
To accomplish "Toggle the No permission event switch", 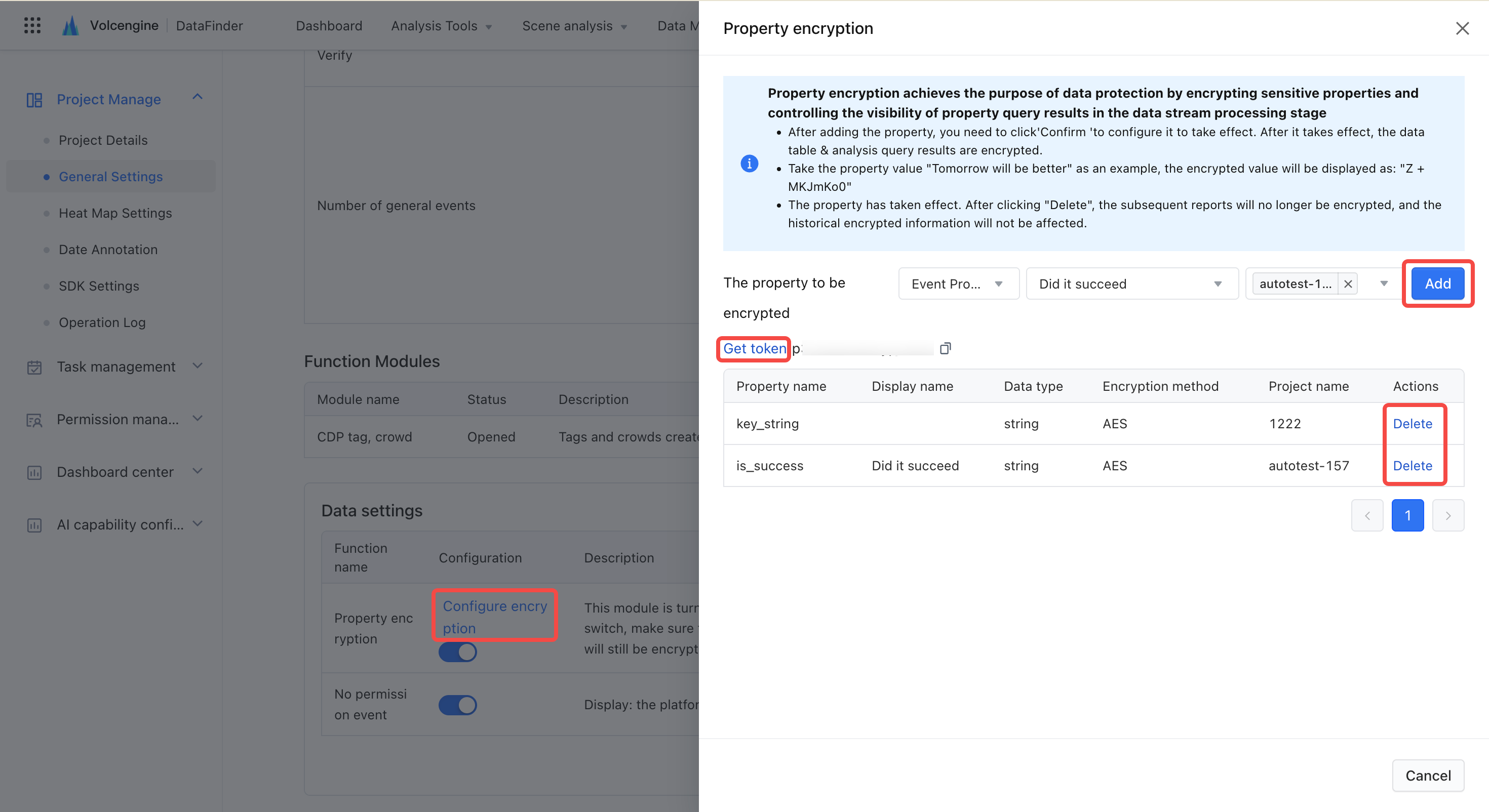I will (457, 705).
